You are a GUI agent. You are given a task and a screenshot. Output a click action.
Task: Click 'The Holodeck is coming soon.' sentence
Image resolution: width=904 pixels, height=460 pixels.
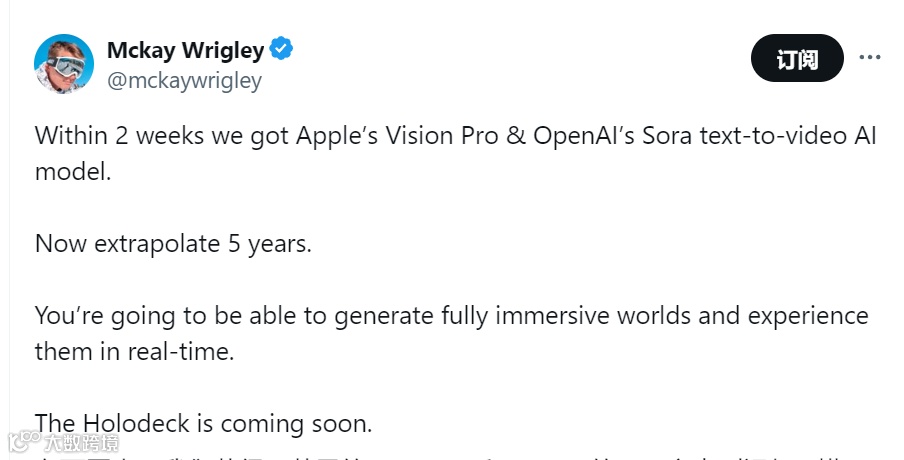click(203, 423)
